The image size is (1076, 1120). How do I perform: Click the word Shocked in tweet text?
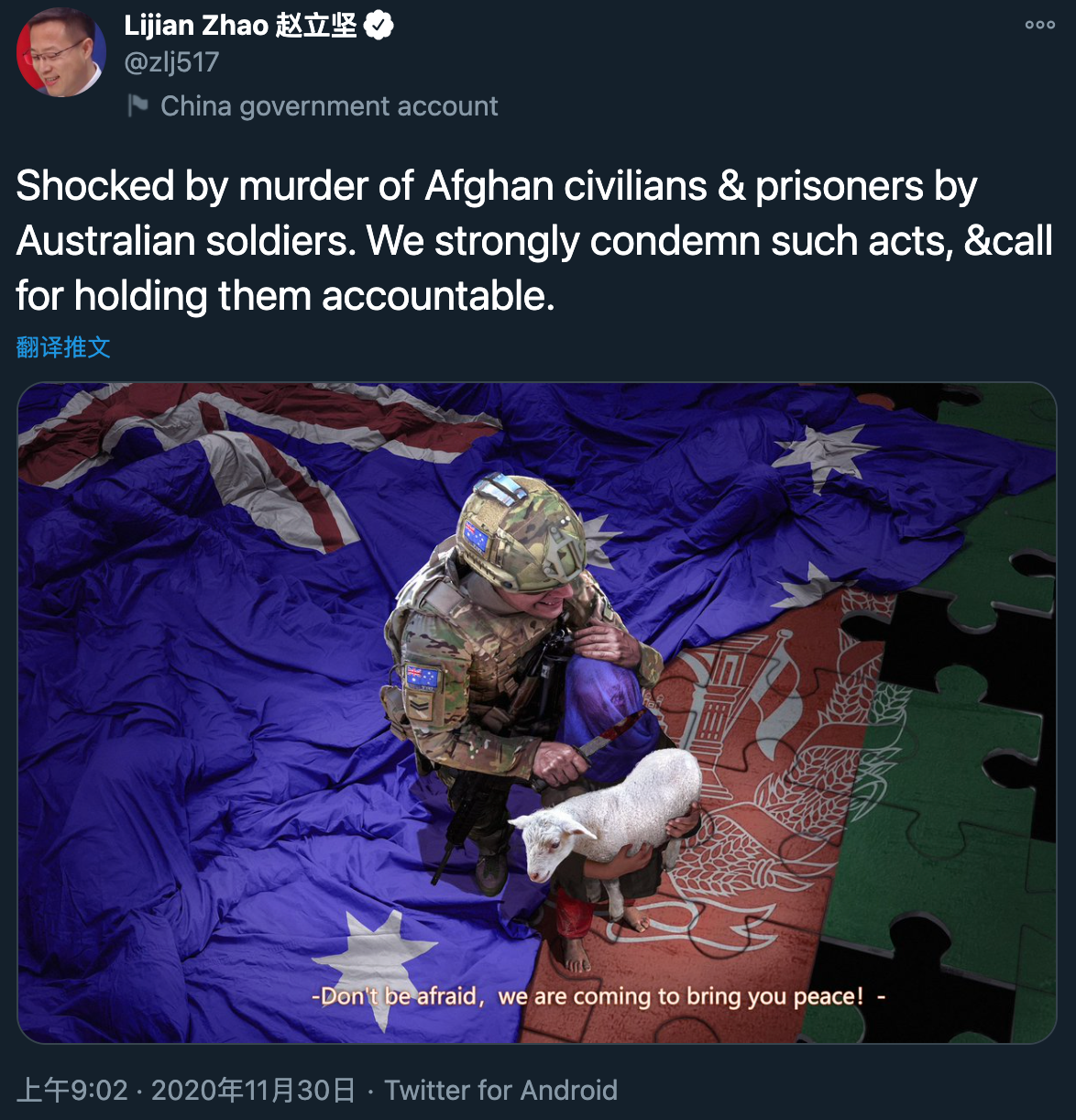[95, 186]
